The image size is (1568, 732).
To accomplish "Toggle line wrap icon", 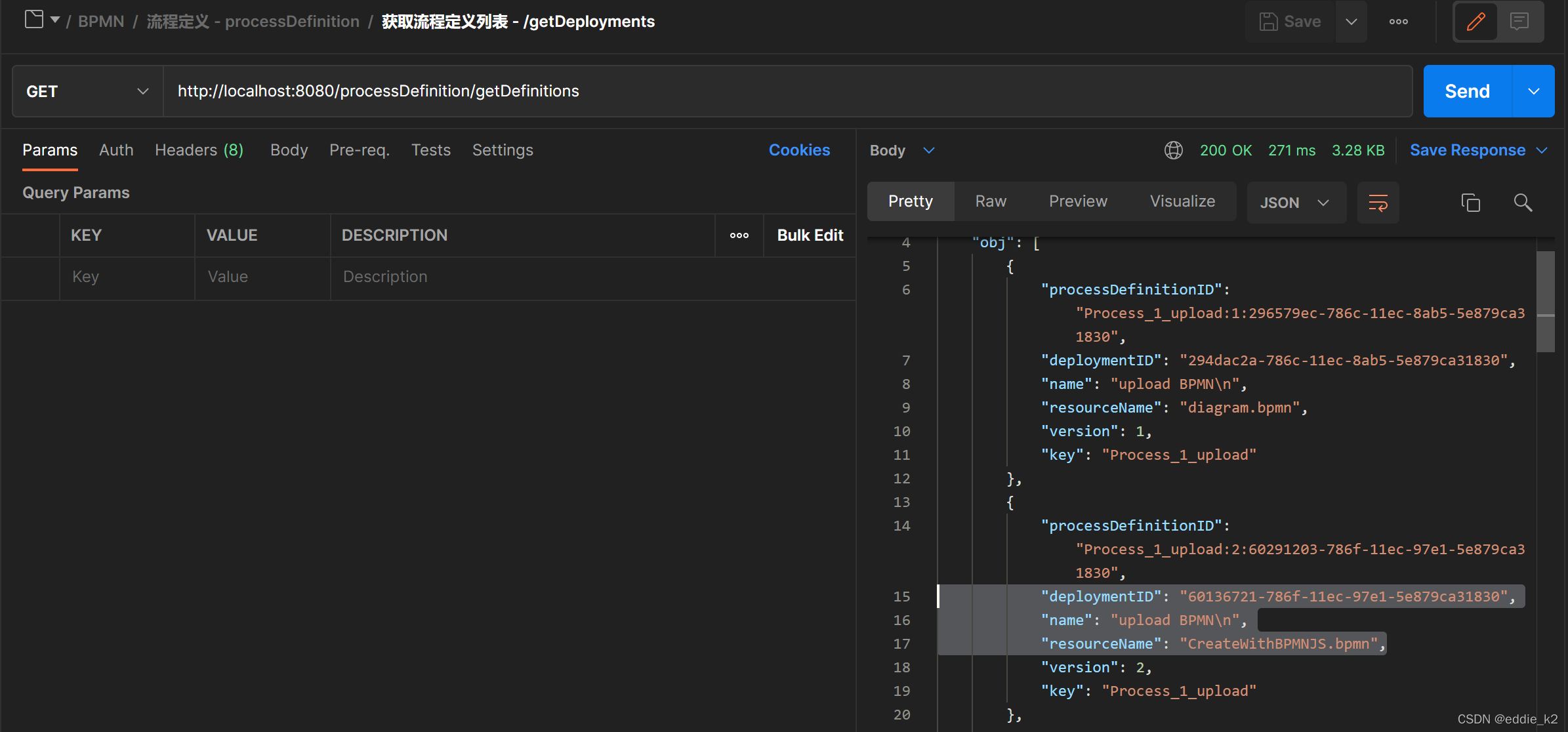I will pos(1378,203).
